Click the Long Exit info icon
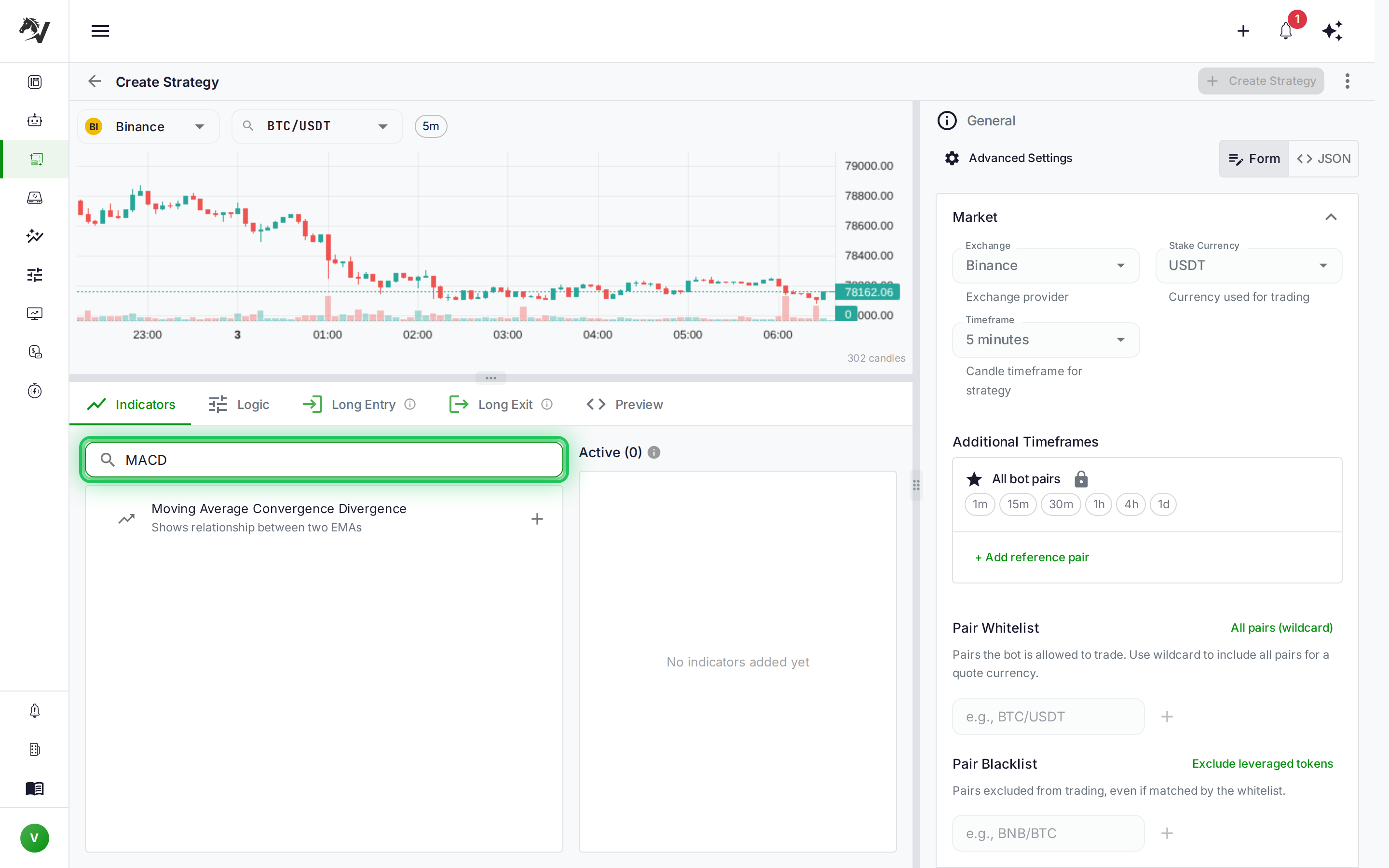Image resolution: width=1389 pixels, height=868 pixels. pos(547,404)
